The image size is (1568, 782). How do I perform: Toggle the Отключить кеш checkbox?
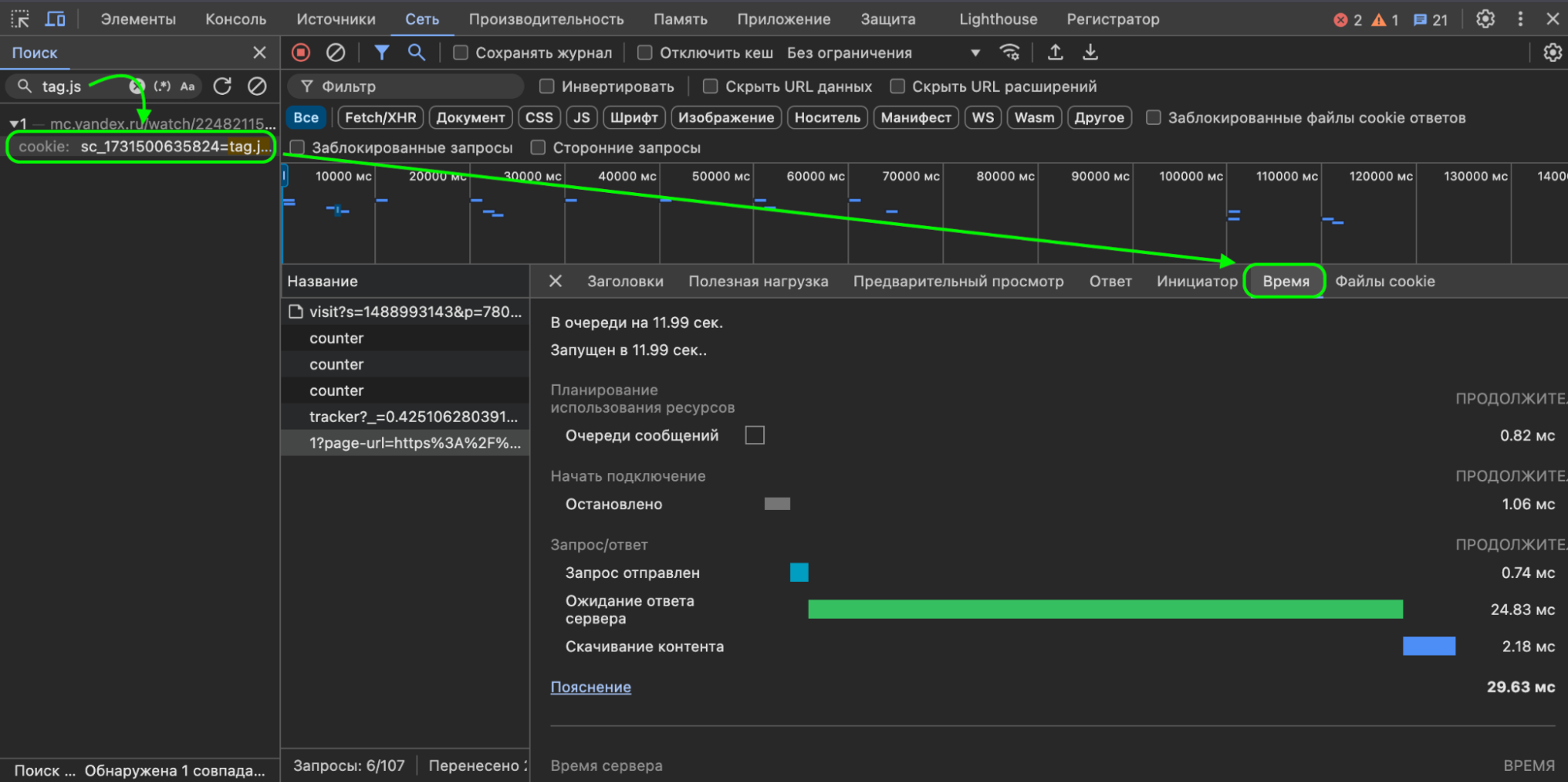(645, 53)
